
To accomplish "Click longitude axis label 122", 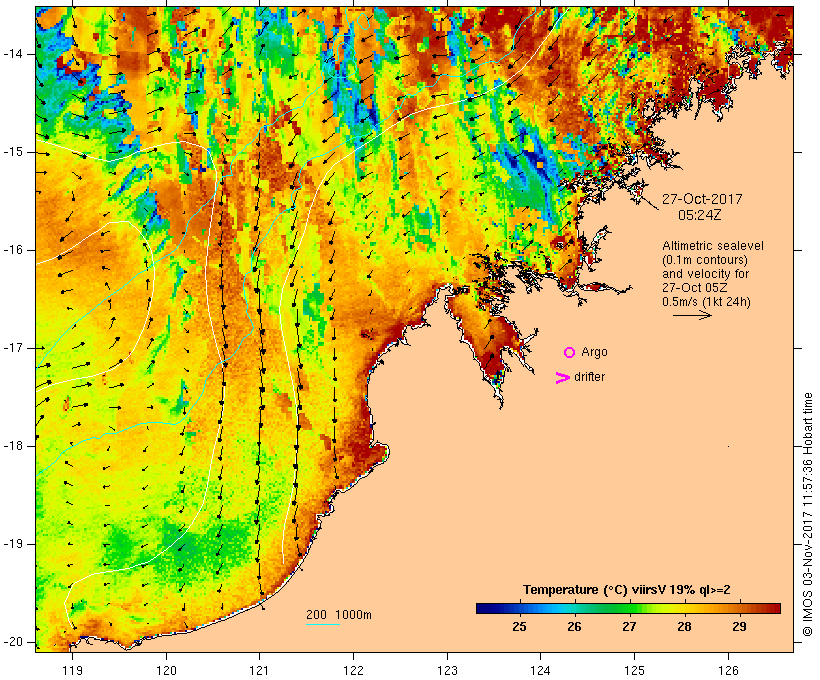I will click(x=354, y=671).
